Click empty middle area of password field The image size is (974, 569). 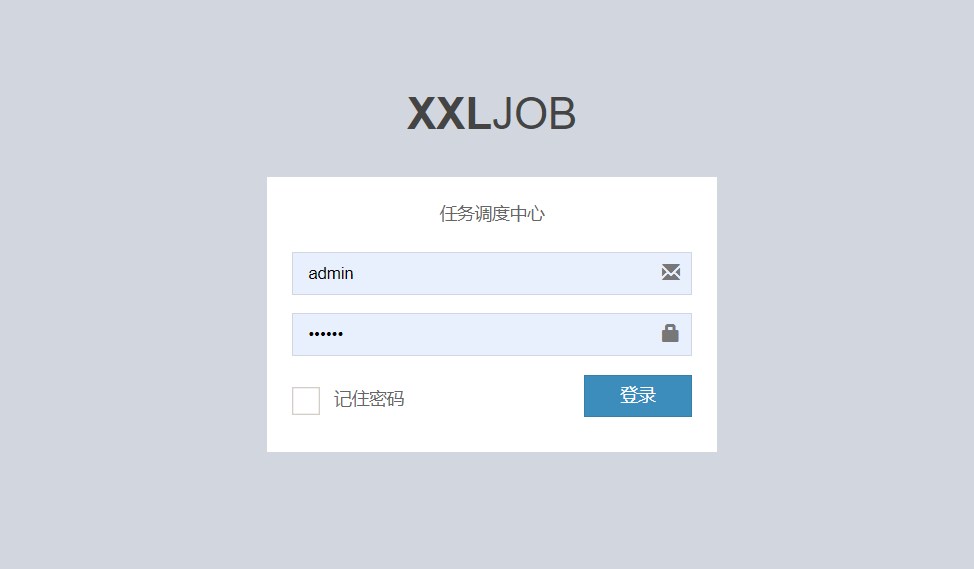[500, 334]
